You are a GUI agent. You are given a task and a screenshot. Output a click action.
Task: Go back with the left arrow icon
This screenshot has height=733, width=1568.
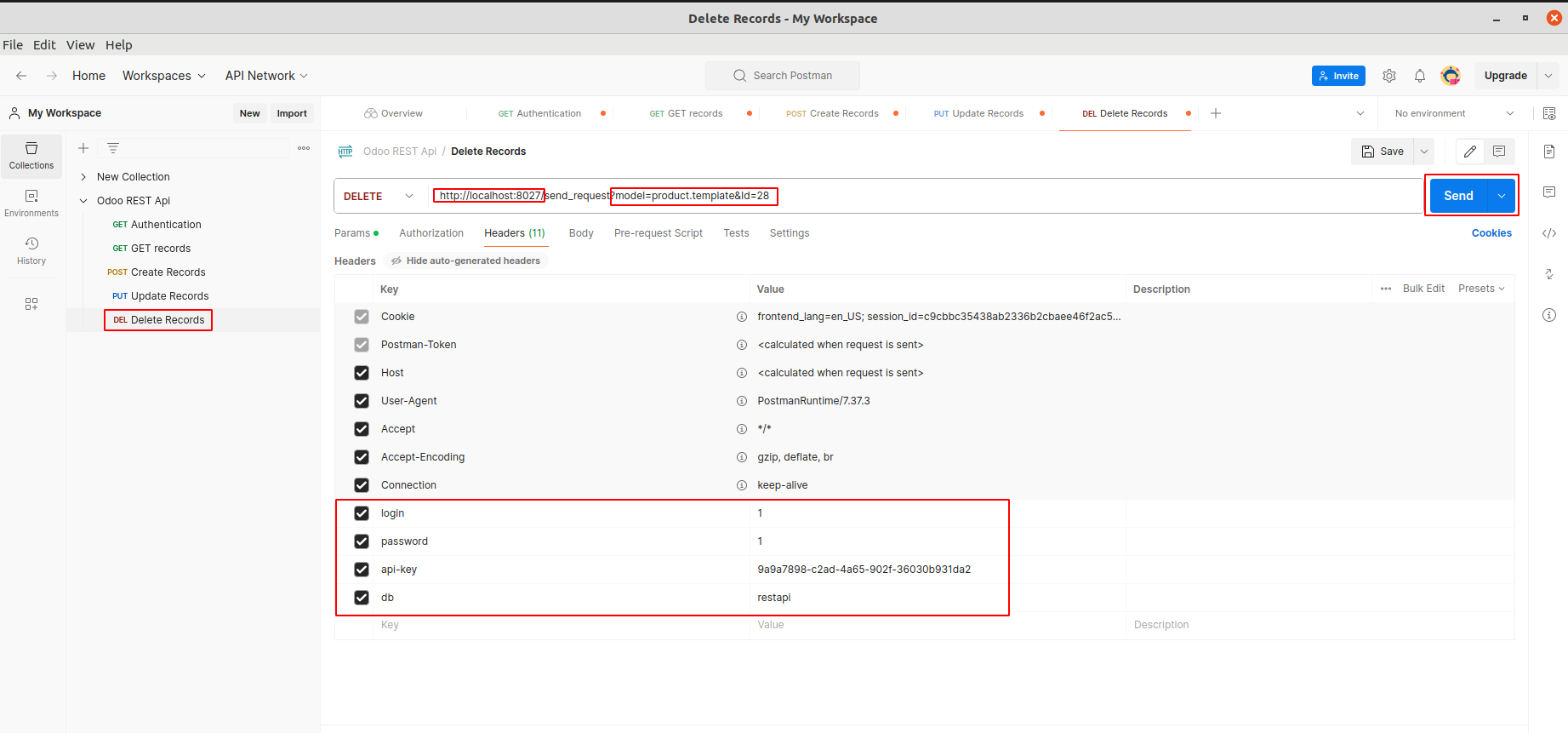(x=21, y=76)
